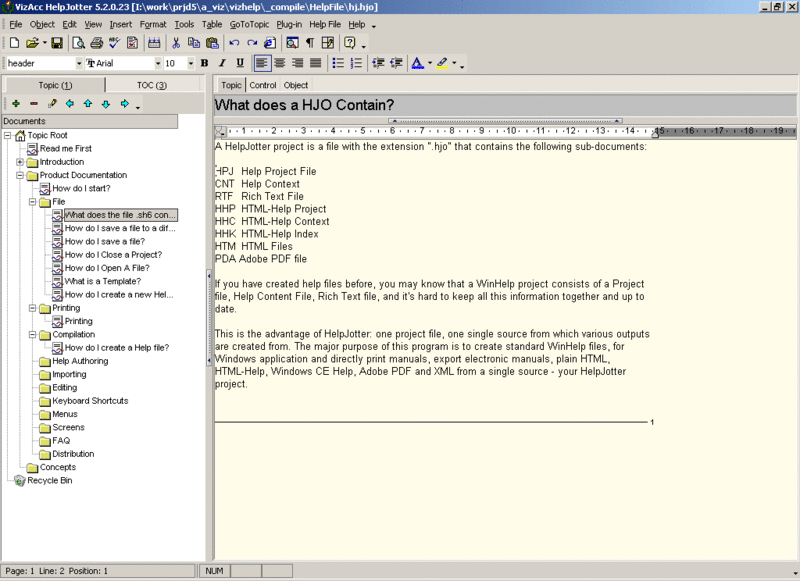This screenshot has height=581, width=800.
Task: Select the Keyboard Shortcuts folder
Action: click(x=90, y=401)
